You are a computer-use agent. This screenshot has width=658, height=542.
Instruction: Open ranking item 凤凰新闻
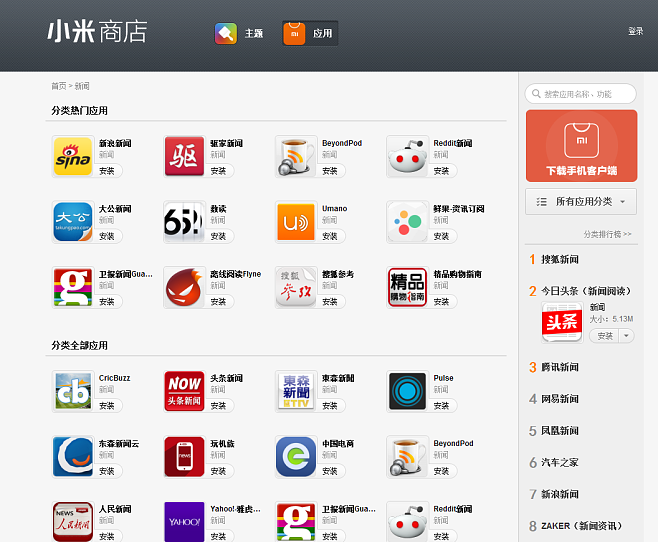559,431
